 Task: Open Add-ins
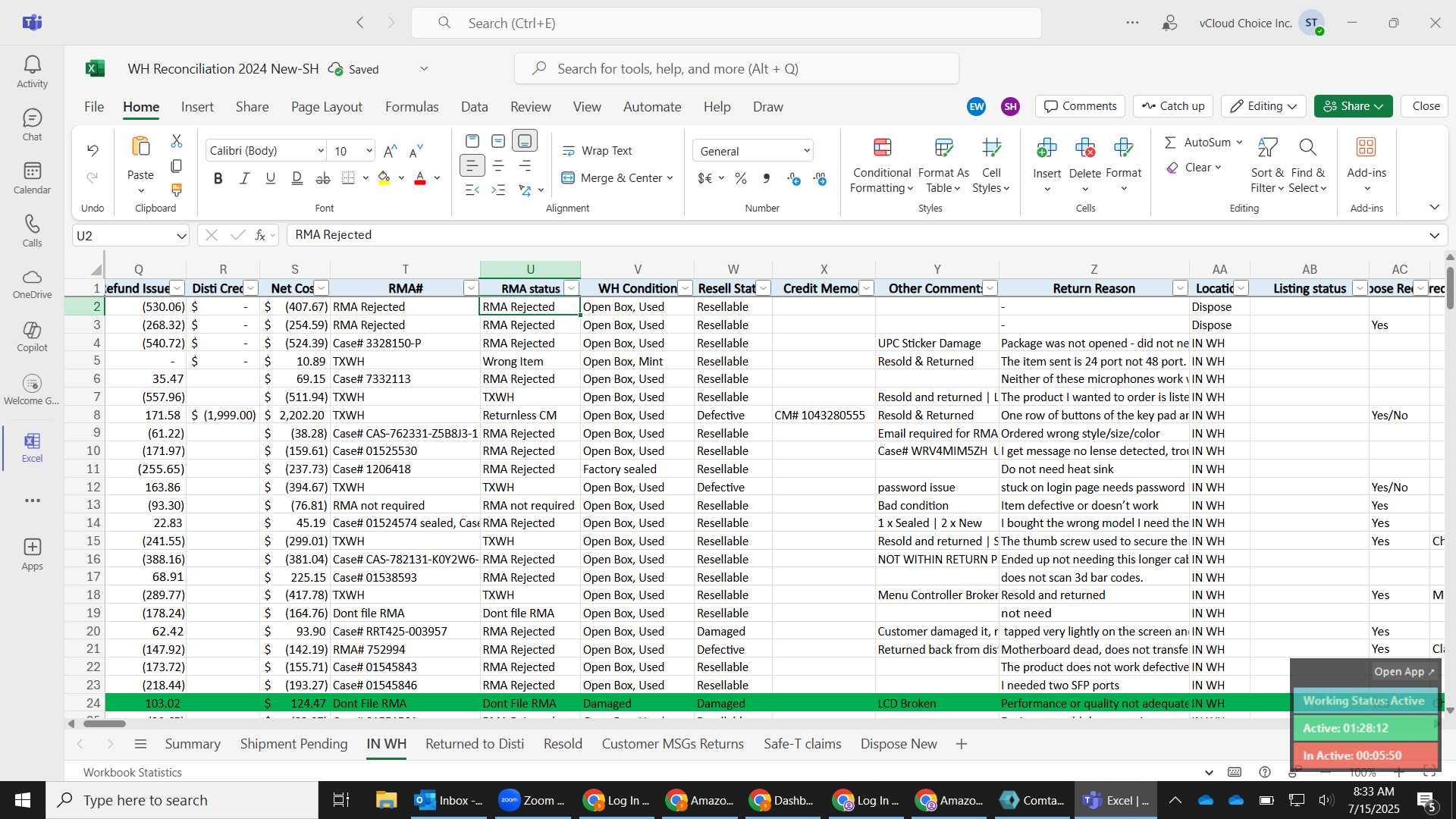pyautogui.click(x=1367, y=164)
